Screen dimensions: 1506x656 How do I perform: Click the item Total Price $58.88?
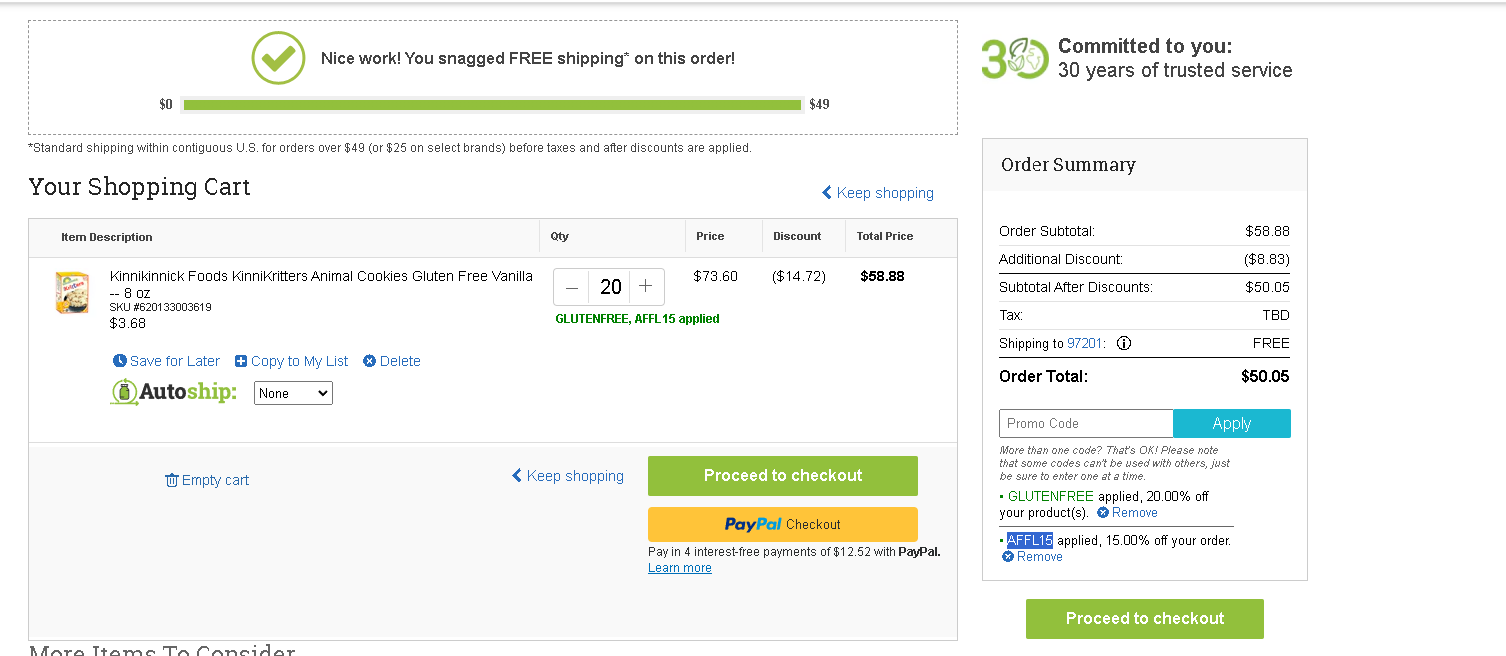coord(882,276)
